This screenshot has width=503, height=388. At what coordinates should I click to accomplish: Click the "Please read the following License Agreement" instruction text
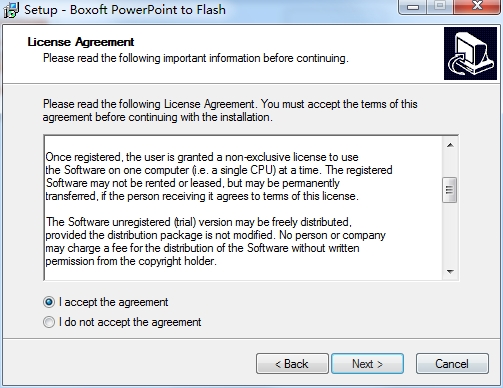pyautogui.click(x=230, y=111)
